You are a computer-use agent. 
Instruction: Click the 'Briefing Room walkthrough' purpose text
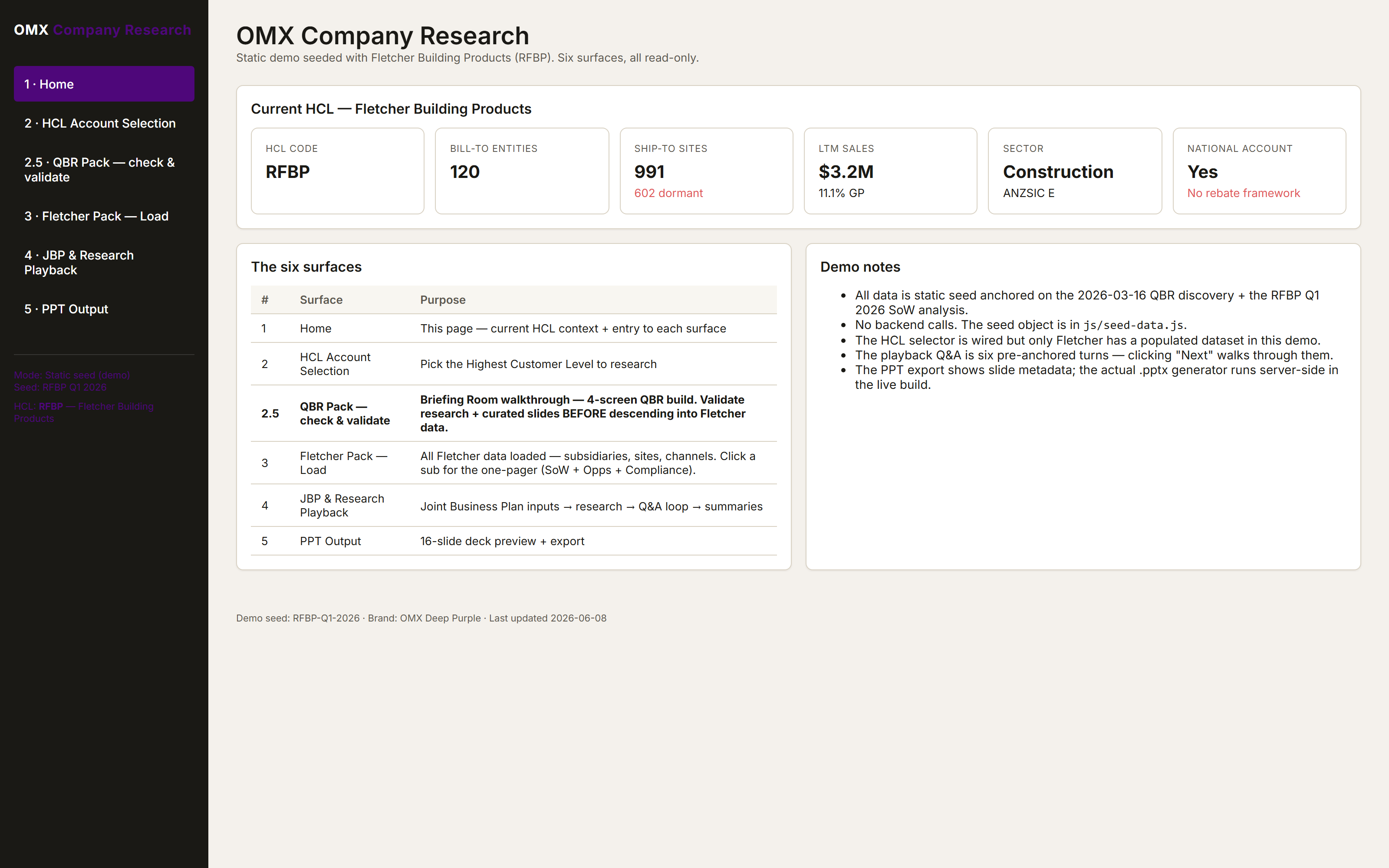point(582,413)
